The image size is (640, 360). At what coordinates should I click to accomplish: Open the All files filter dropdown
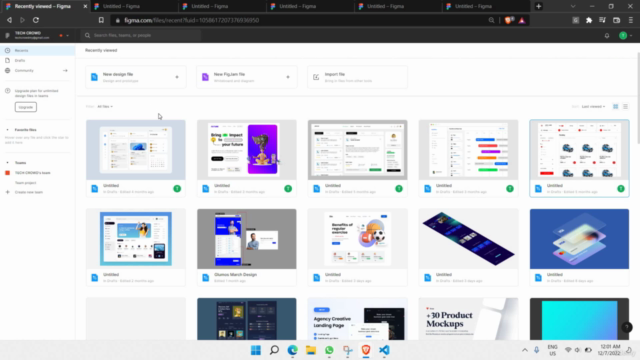pyautogui.click(x=105, y=107)
